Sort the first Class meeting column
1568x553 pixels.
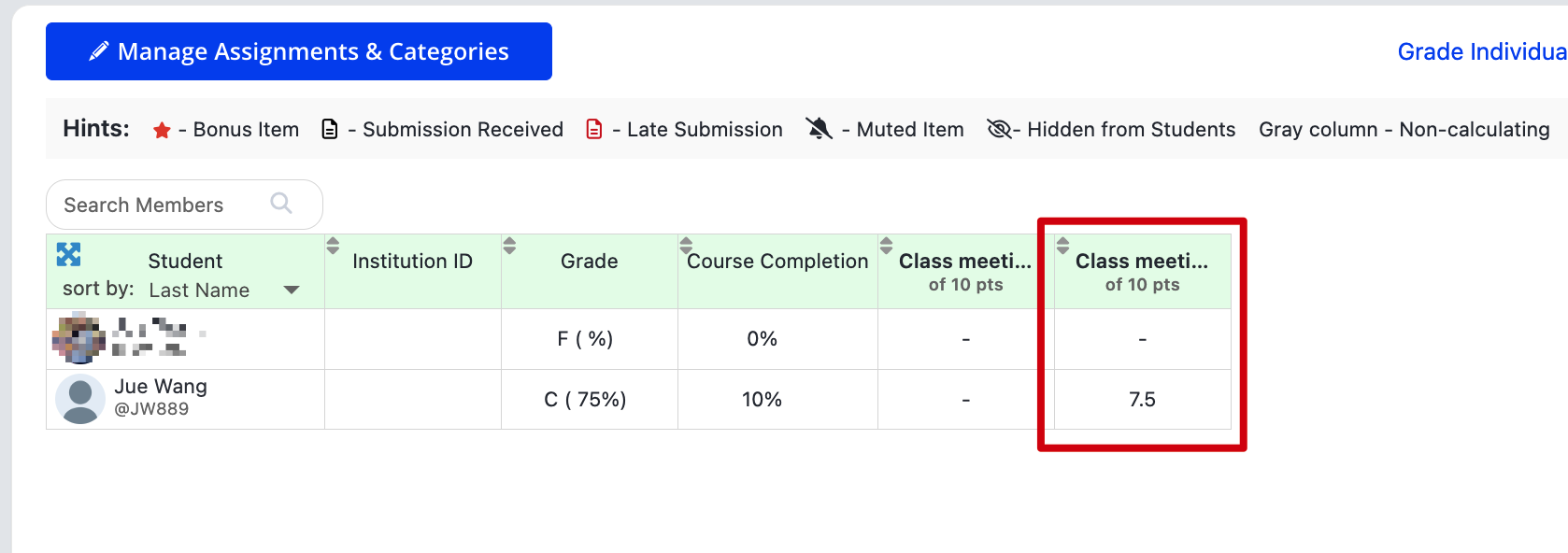coord(886,246)
